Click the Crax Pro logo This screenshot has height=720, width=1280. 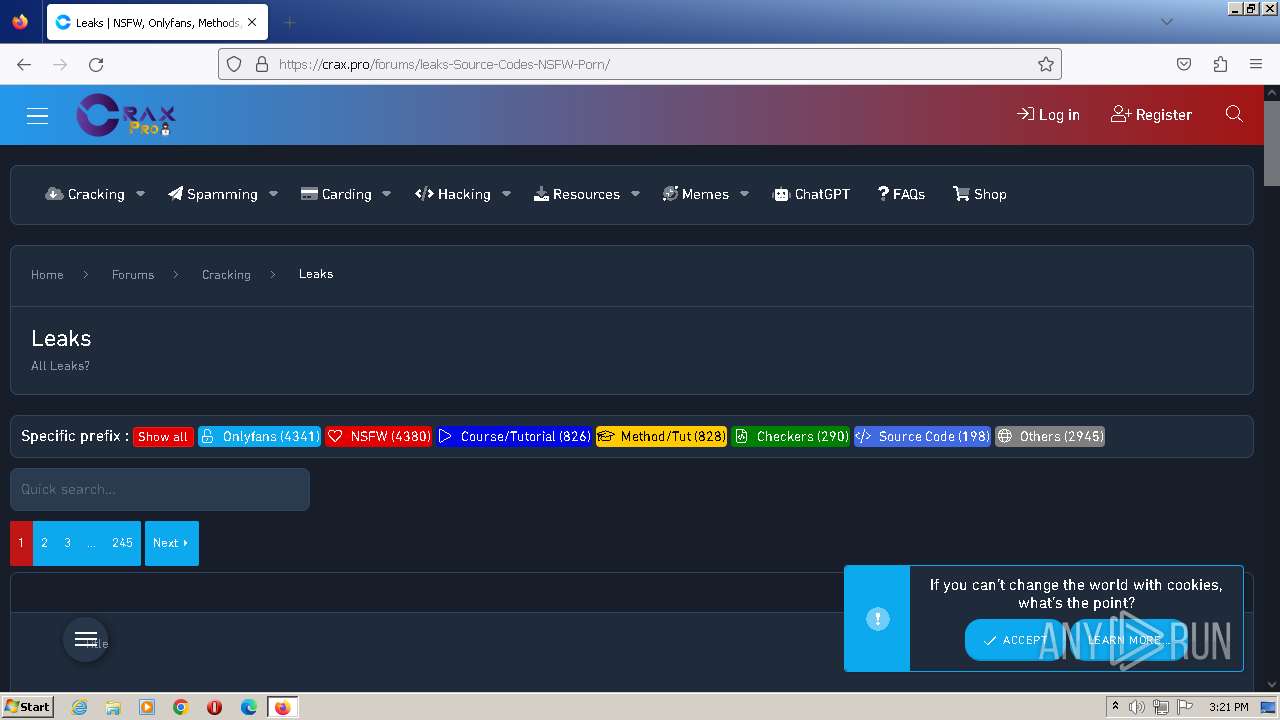point(126,115)
